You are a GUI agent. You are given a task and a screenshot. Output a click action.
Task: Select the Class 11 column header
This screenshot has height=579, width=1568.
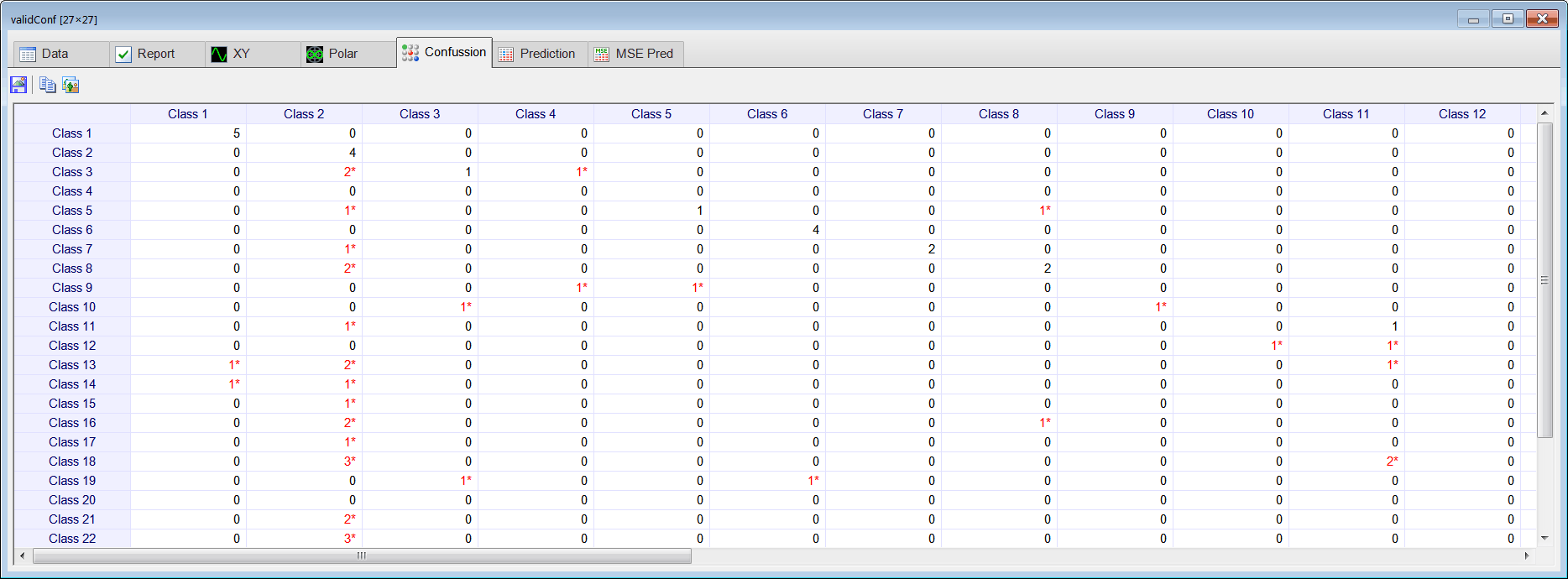[1346, 114]
